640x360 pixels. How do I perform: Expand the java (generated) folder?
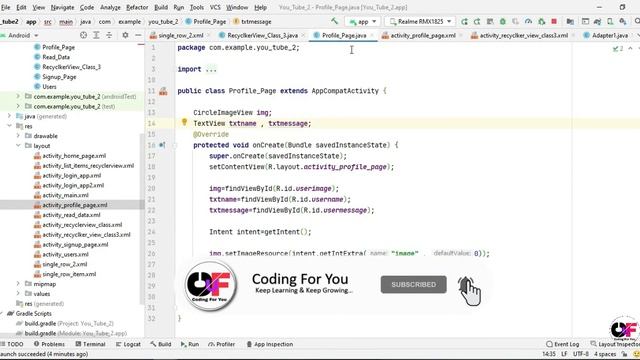tap(9, 116)
